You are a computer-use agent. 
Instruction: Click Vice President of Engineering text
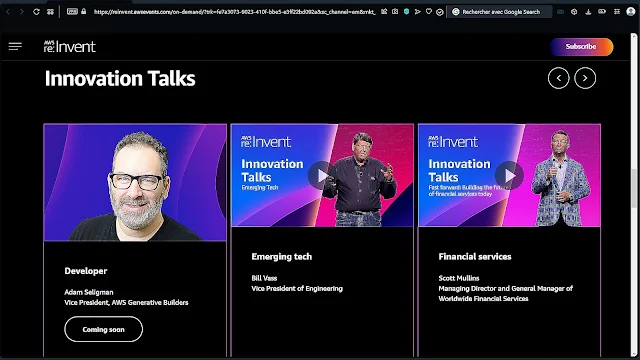[x=297, y=289]
